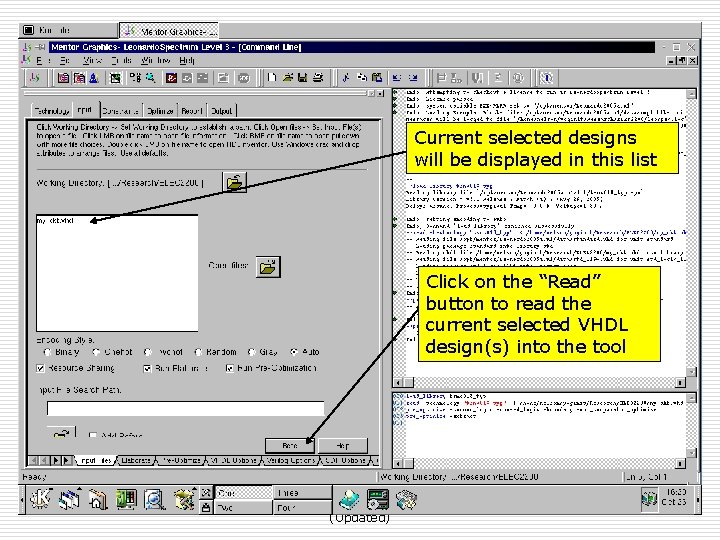This screenshot has width=720, height=540.
Task: Click the first left arrow in the bottom tab scroller
Action: click(34, 460)
